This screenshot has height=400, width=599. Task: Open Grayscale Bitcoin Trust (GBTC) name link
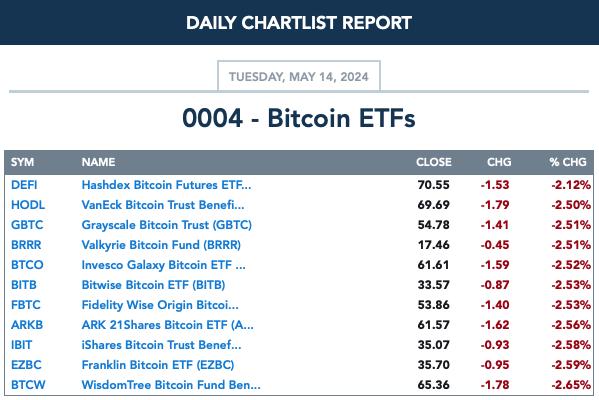(167, 225)
